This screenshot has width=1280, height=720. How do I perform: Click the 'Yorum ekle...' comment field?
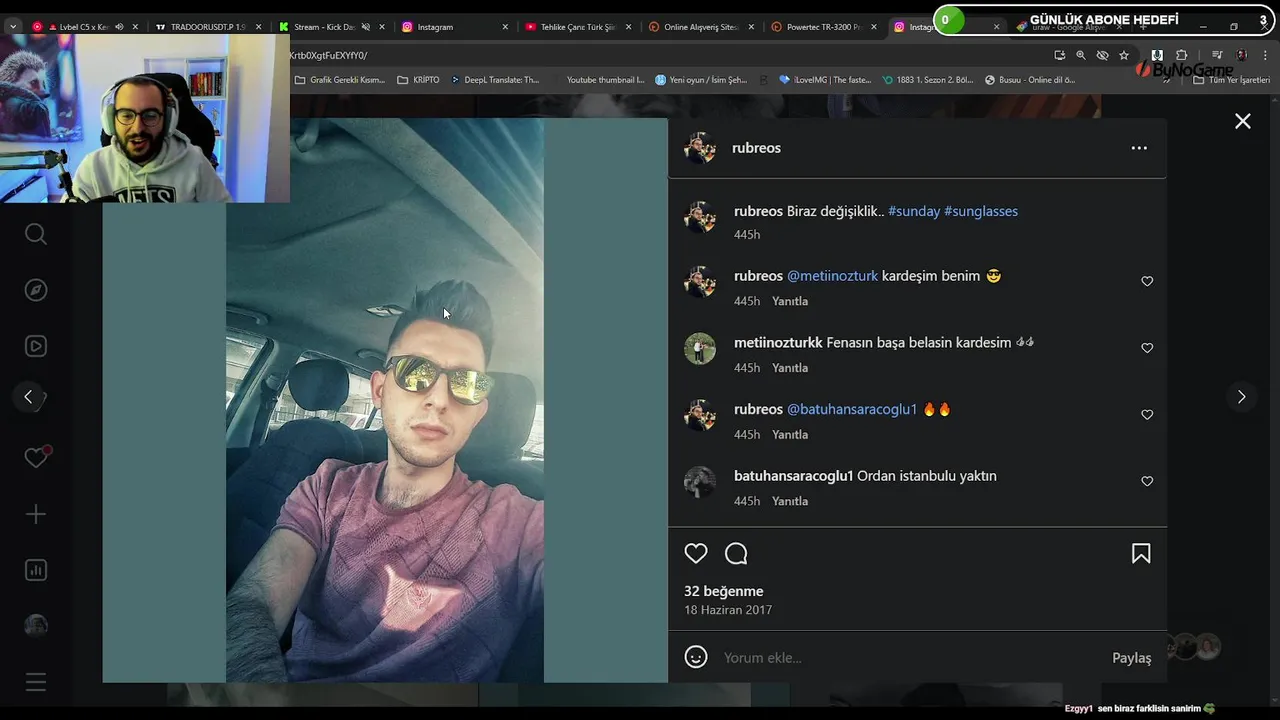910,658
